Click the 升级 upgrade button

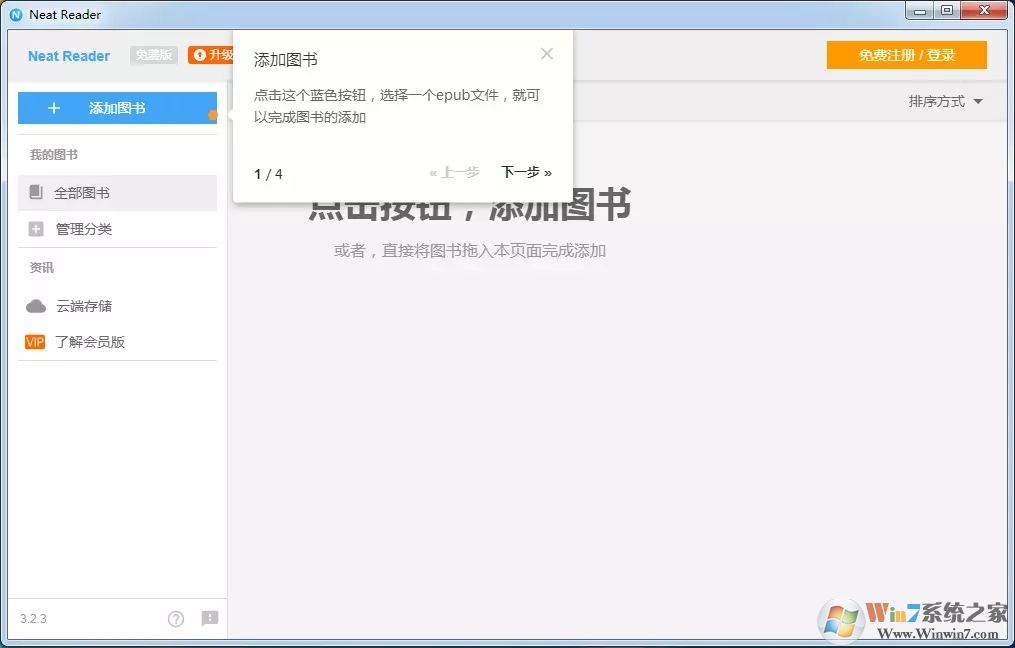click(212, 55)
